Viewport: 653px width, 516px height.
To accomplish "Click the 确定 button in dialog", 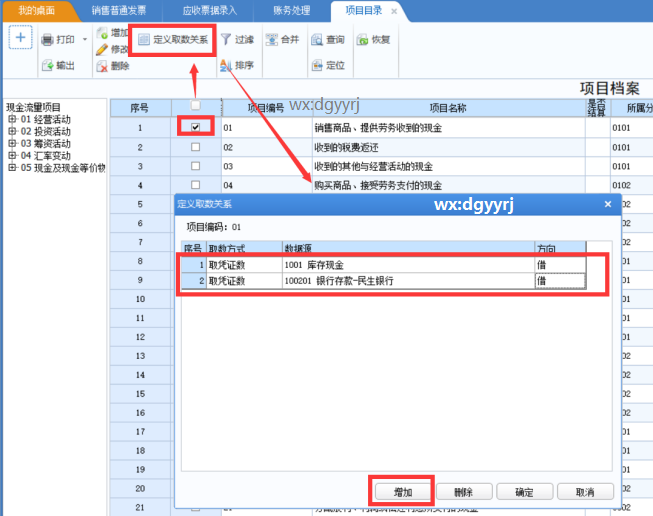I will coord(523,492).
